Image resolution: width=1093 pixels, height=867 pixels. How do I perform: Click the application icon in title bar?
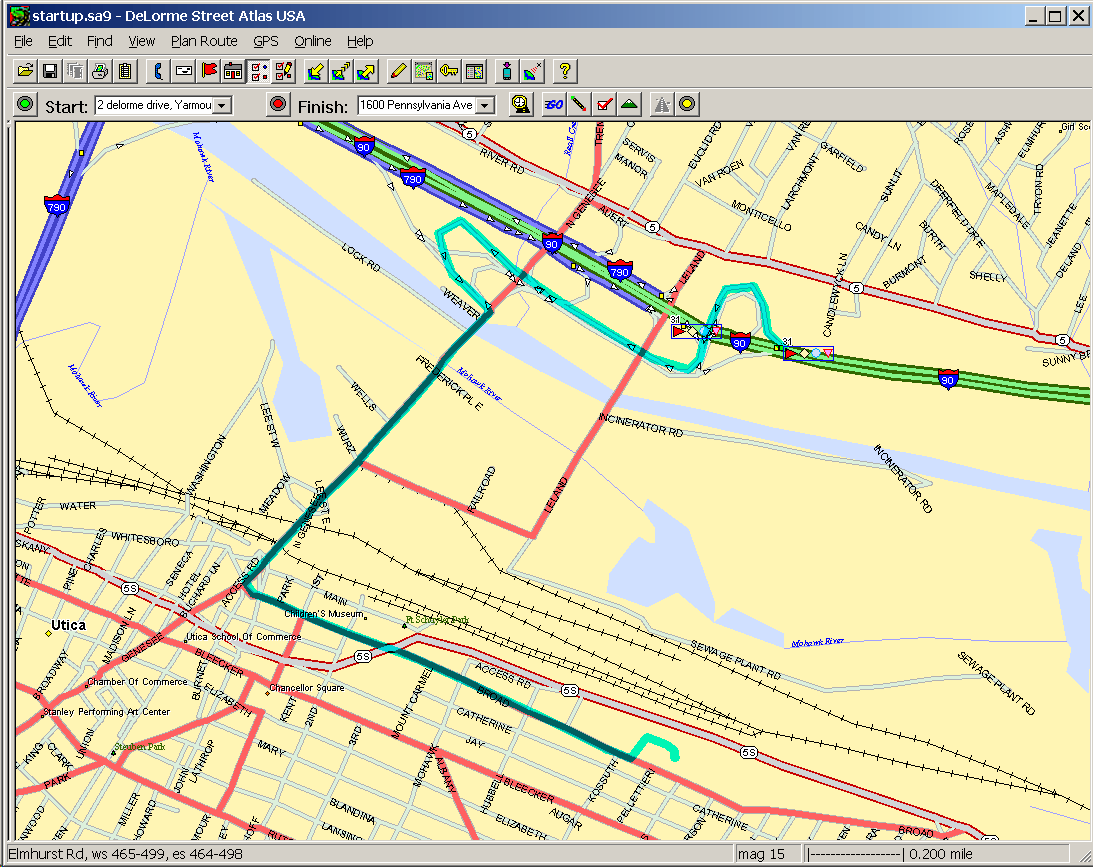[x=20, y=16]
